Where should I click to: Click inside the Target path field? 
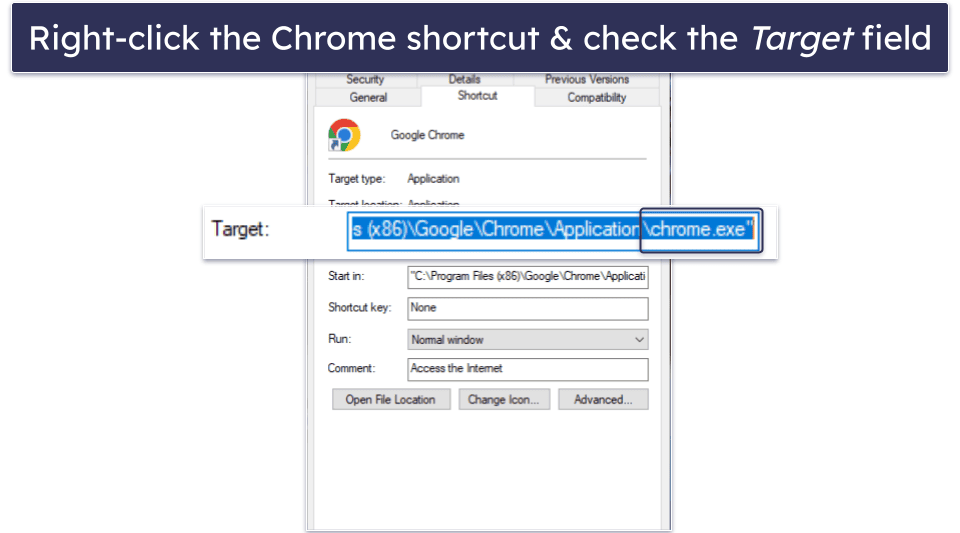(x=553, y=230)
